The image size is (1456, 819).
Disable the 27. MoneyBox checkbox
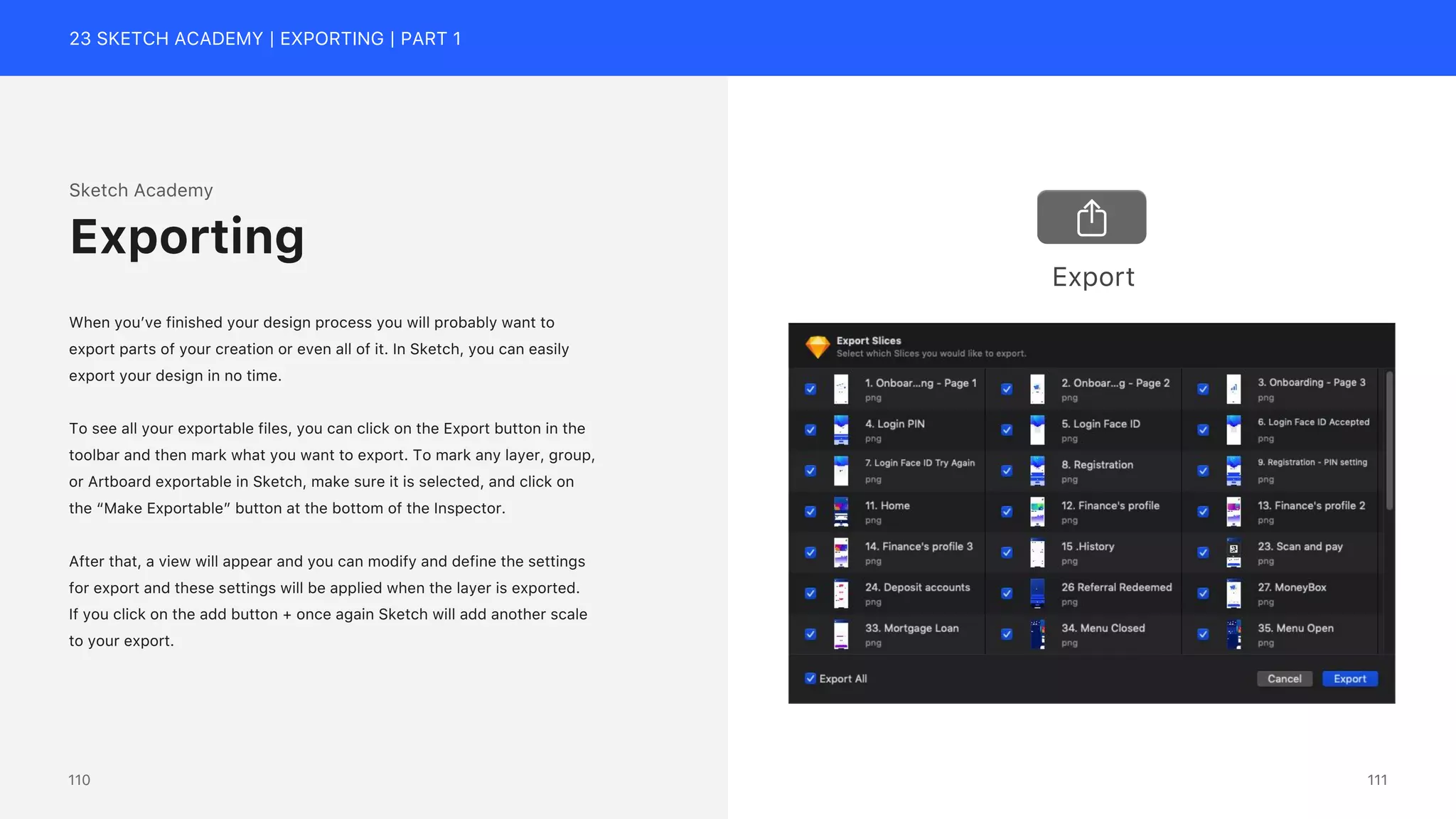[x=1203, y=594]
